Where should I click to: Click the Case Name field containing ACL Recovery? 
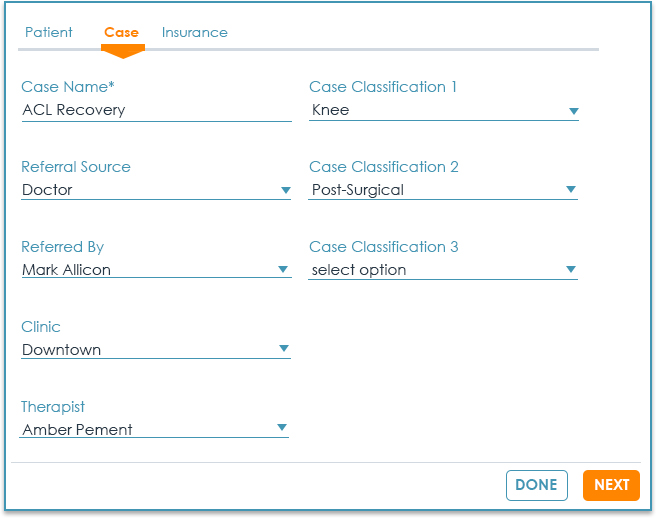click(155, 110)
